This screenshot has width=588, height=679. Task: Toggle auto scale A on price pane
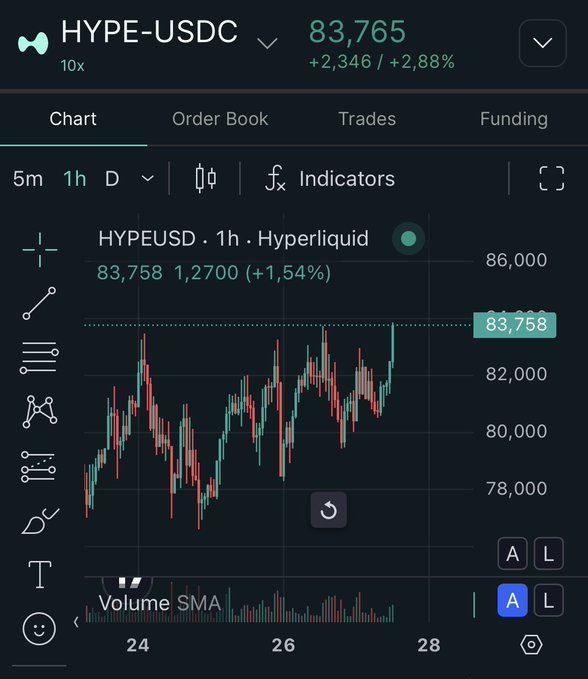(513, 553)
